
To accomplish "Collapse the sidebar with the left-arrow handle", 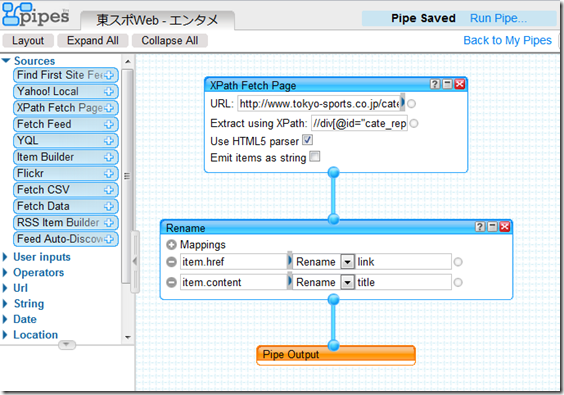I will [x=135, y=261].
